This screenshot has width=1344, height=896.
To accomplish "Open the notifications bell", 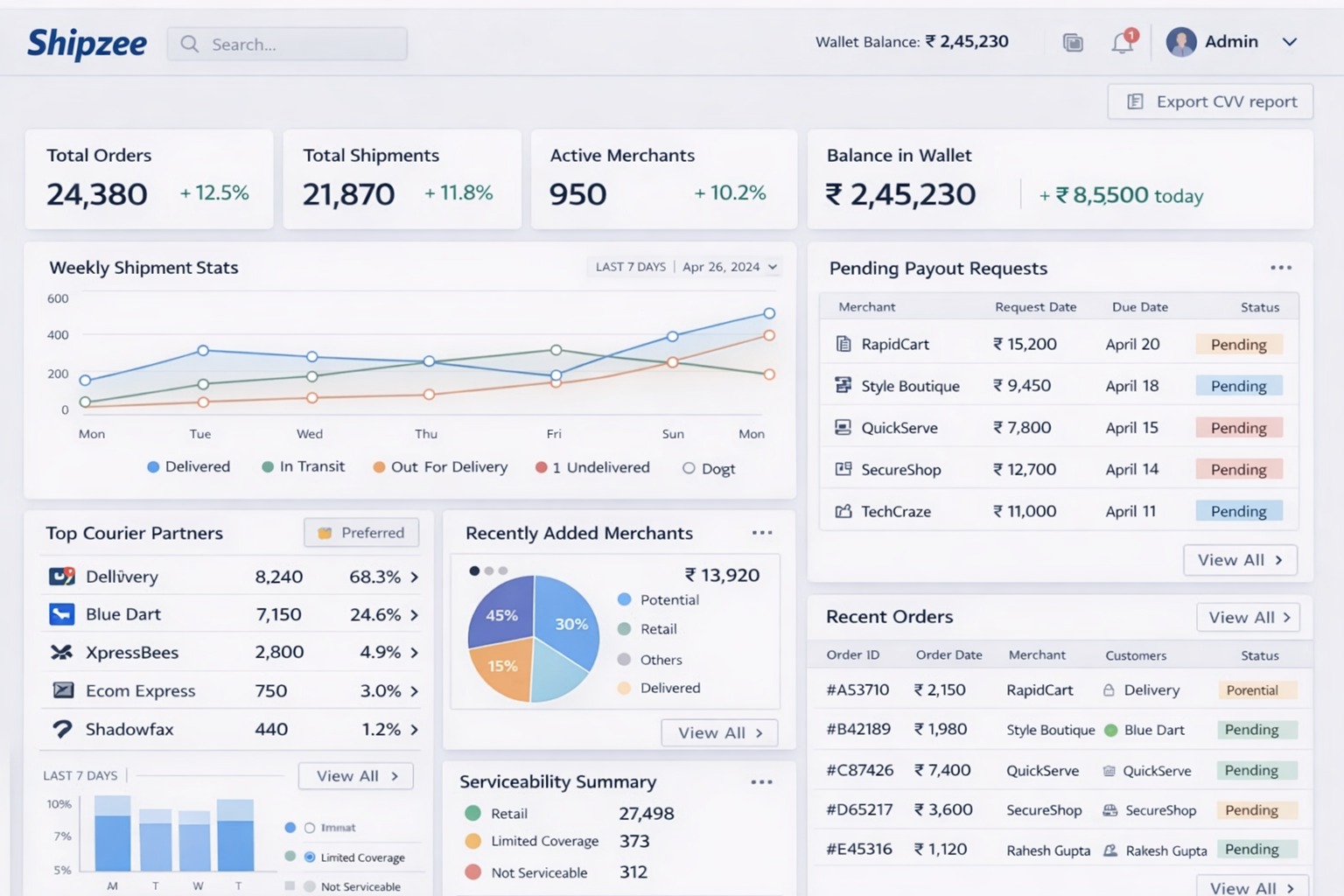I will point(1123,42).
